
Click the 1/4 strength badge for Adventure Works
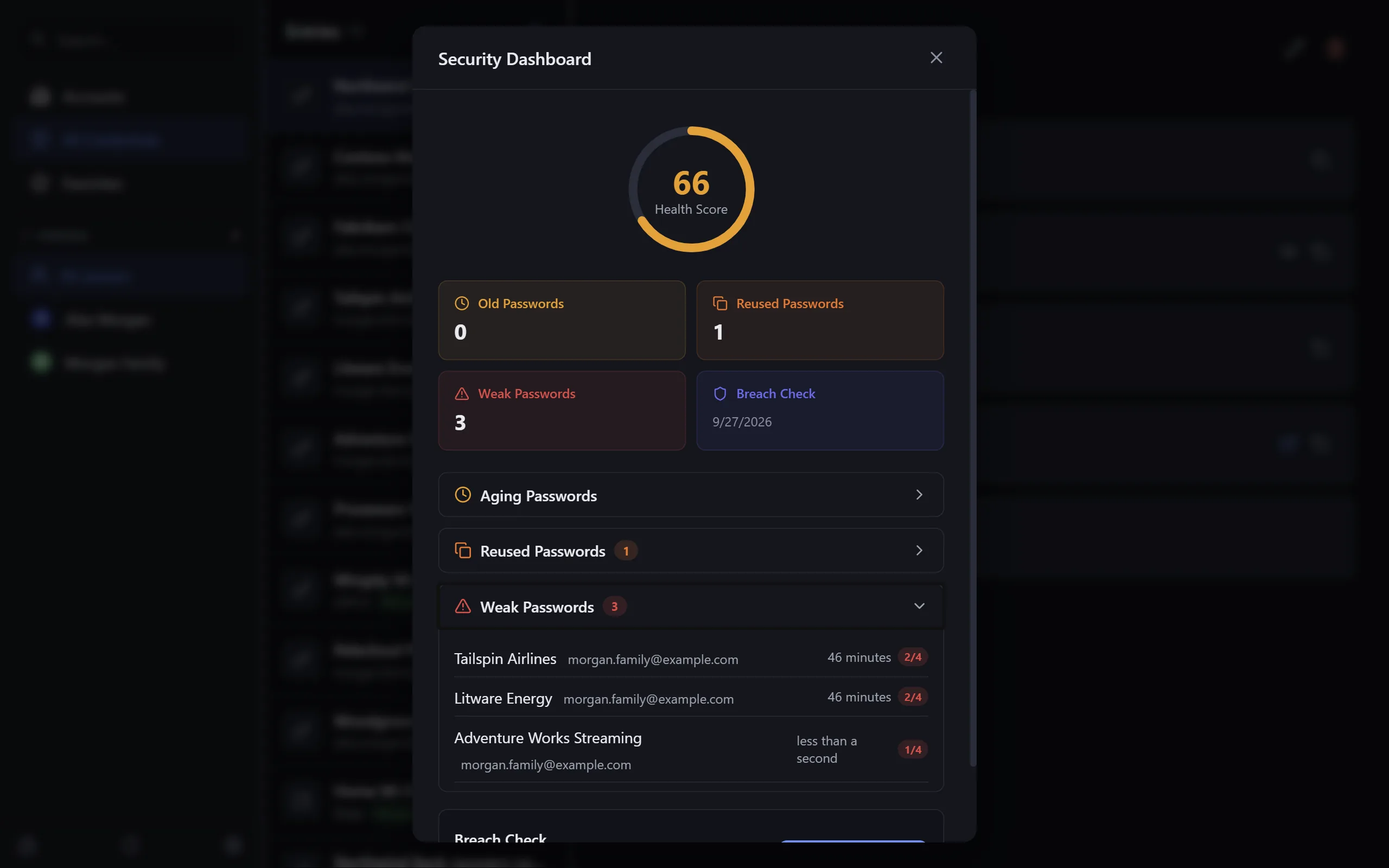pyautogui.click(x=913, y=750)
